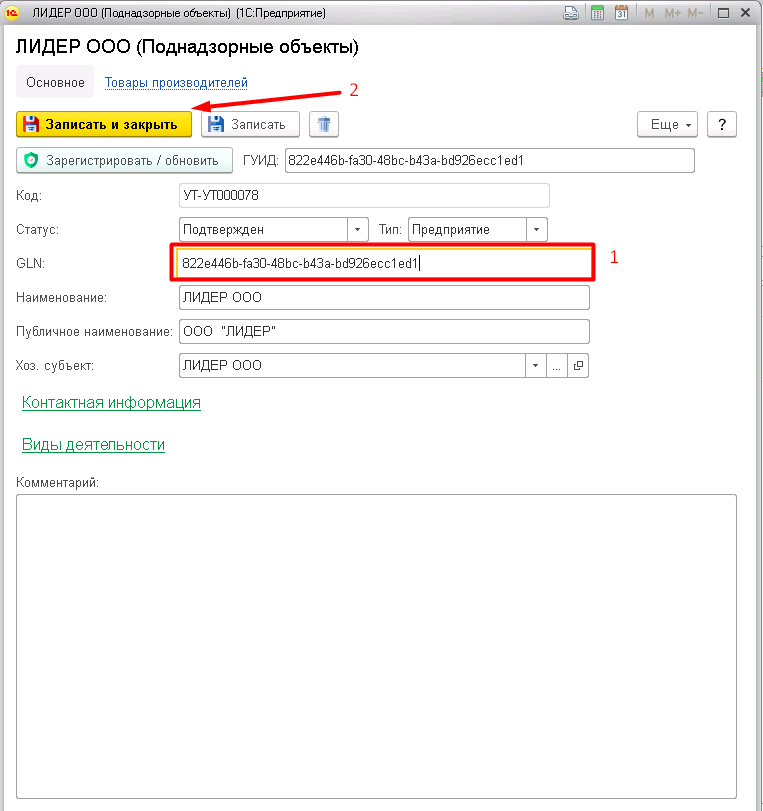The image size is (763, 811).
Task: Click Зарегистрировать / обновить button
Action: click(124, 160)
